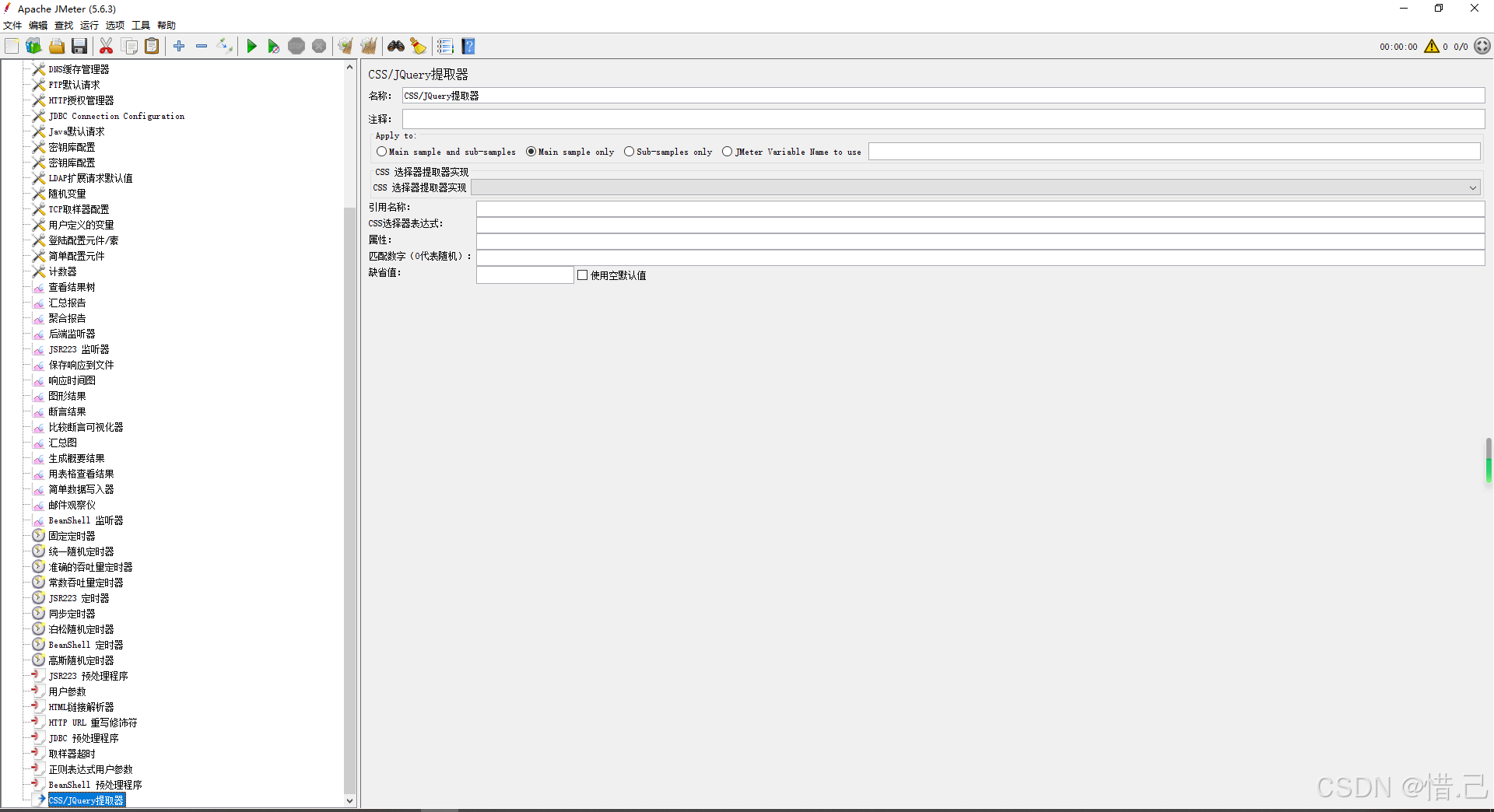Open CSS 选择器提取器实现 dropdown

976,187
